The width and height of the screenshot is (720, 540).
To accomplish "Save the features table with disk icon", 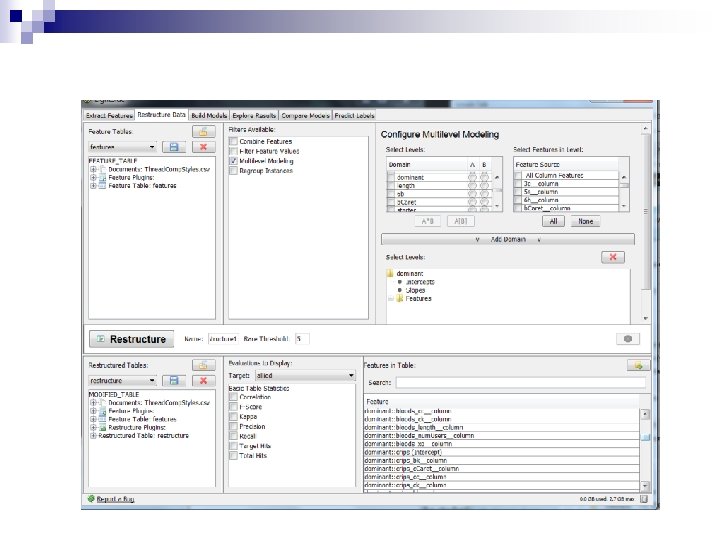I will click(174, 147).
